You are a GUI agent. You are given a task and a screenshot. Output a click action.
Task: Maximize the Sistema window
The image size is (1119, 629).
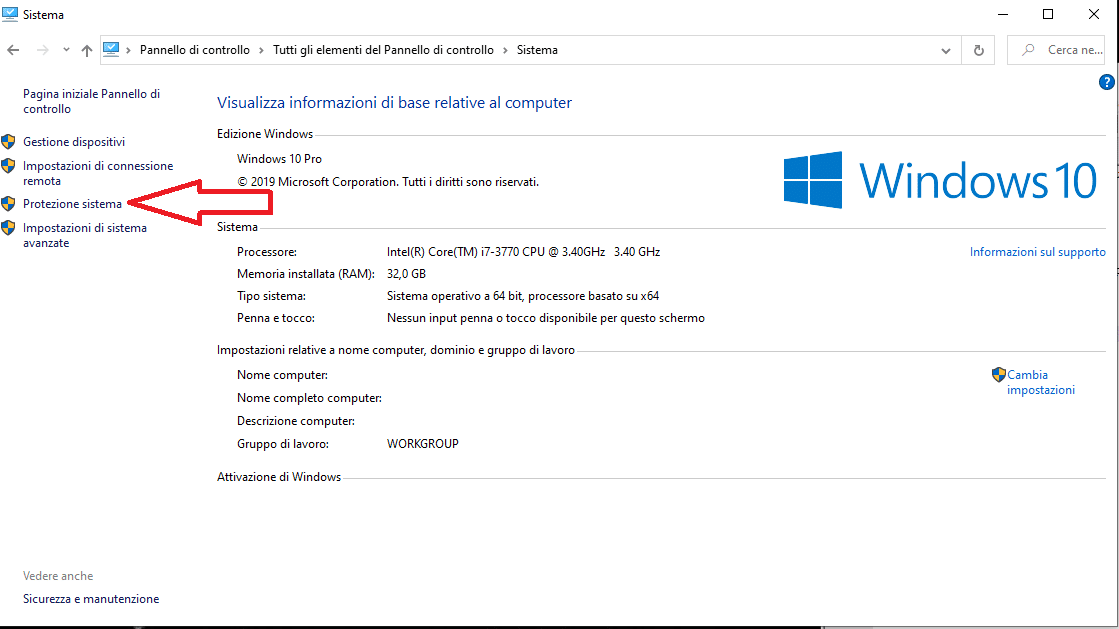pyautogui.click(x=1048, y=14)
